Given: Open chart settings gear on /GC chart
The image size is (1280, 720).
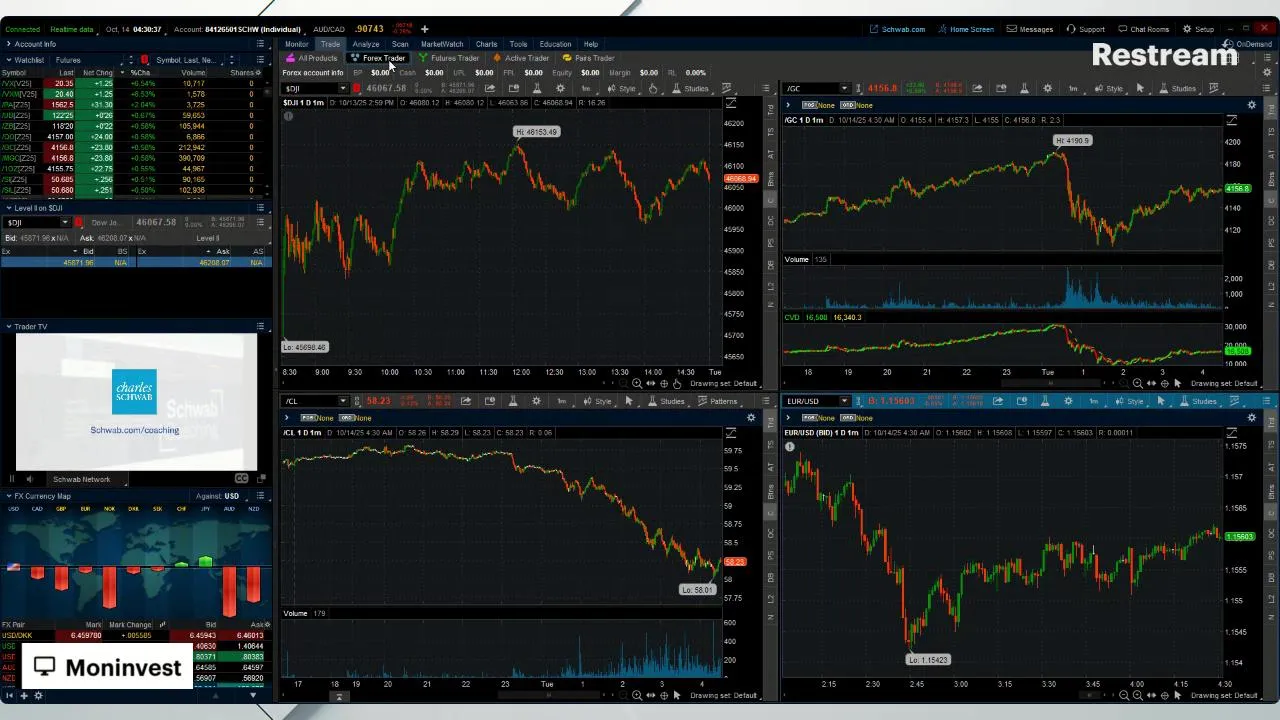Looking at the screenshot, I should coord(1047,88).
